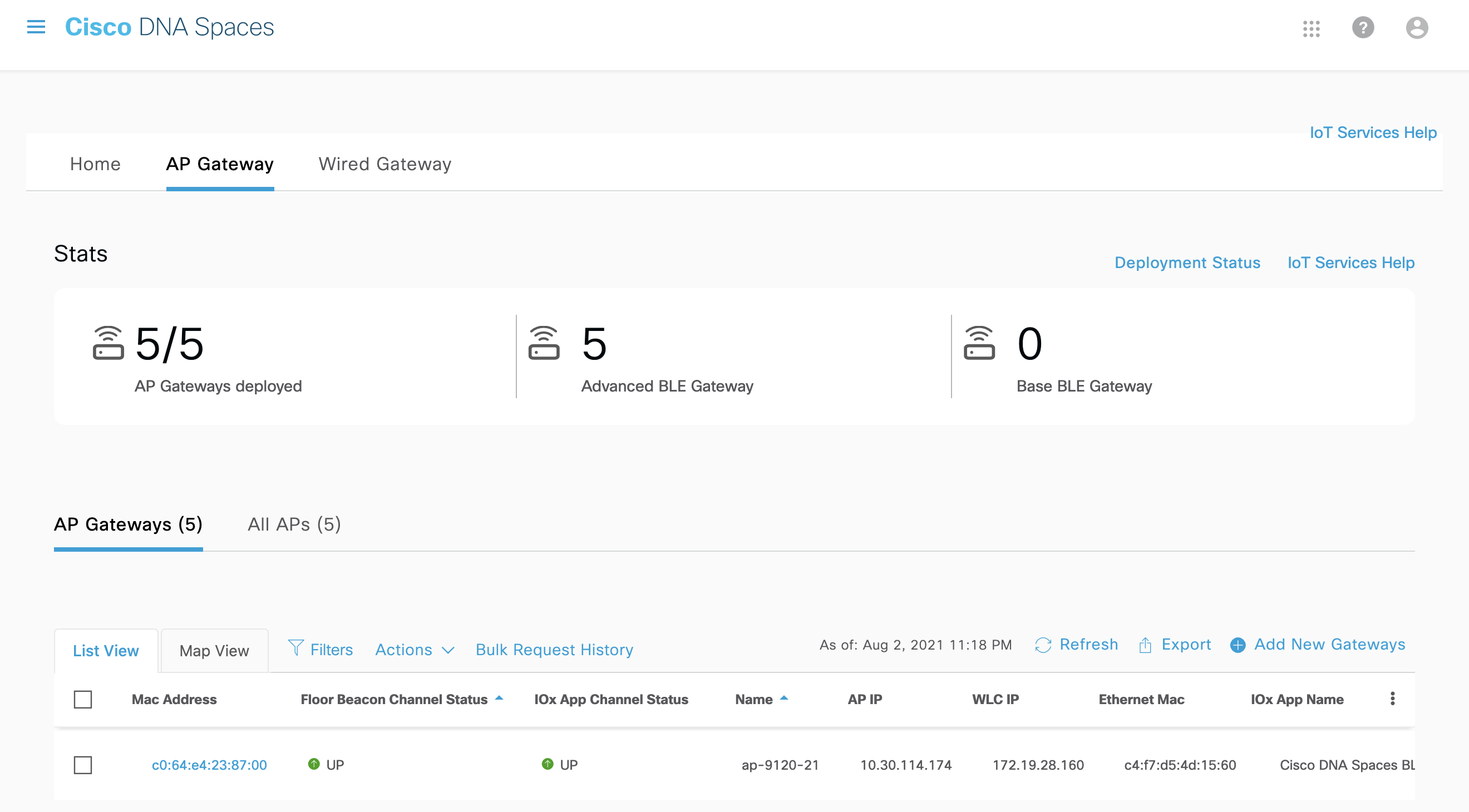Click the Add New Gateways plus icon

coord(1238,645)
